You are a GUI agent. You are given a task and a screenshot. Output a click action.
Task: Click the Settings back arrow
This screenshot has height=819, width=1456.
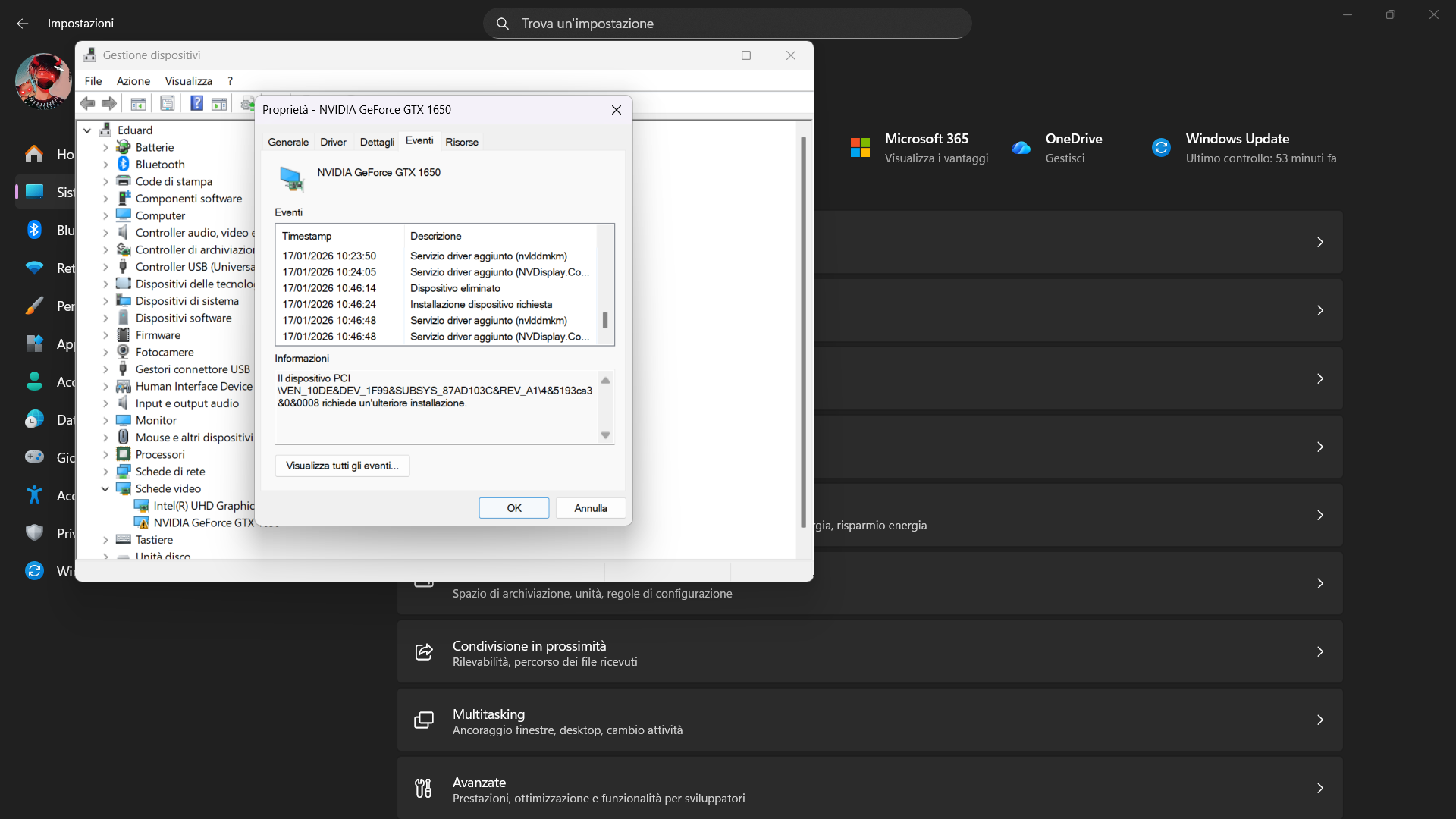[23, 24]
